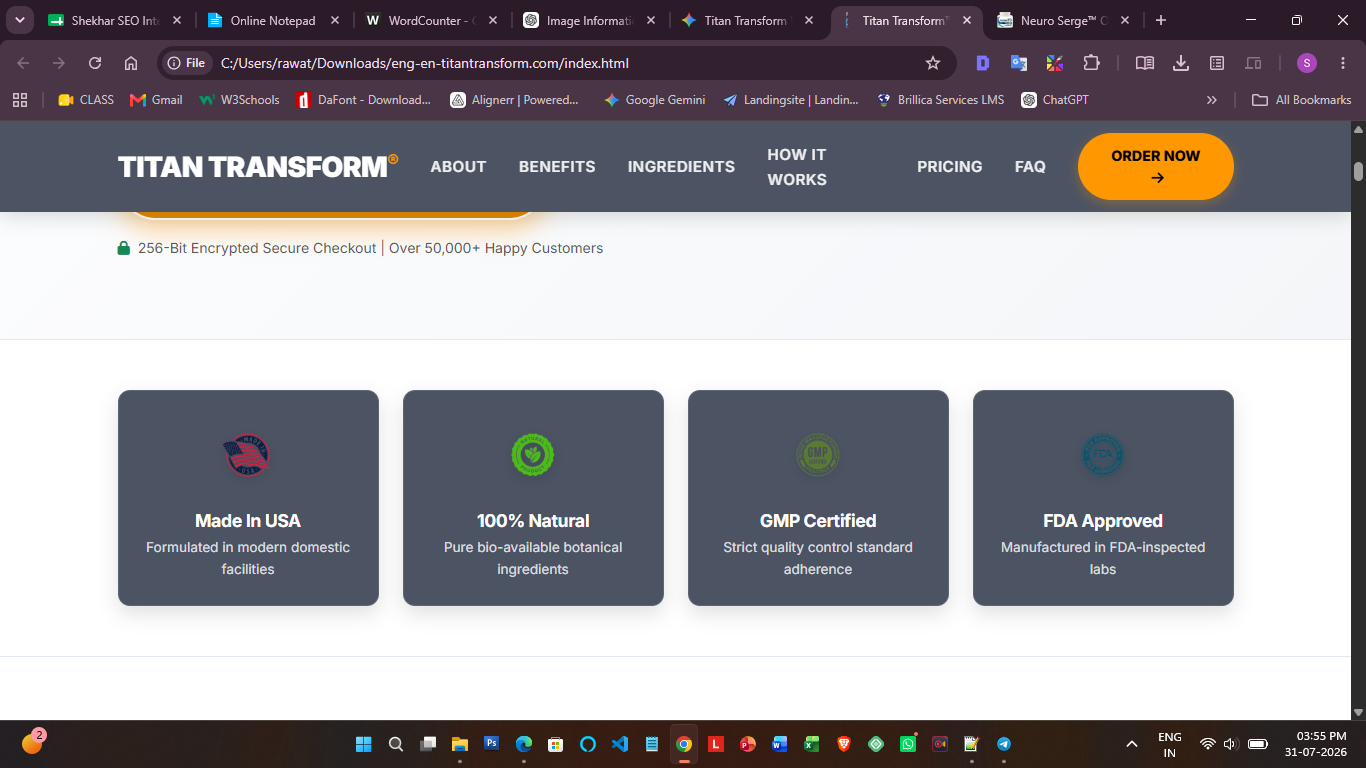The height and width of the screenshot is (768, 1366).
Task: Open the All Bookmarks folder
Action: click(x=1302, y=100)
